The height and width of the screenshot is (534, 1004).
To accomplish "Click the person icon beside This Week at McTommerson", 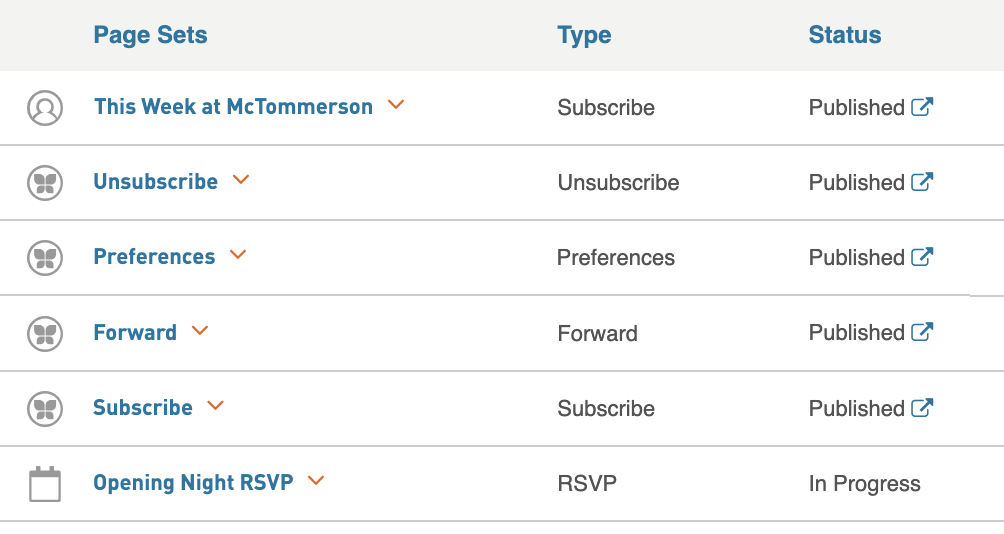I will pos(45,108).
